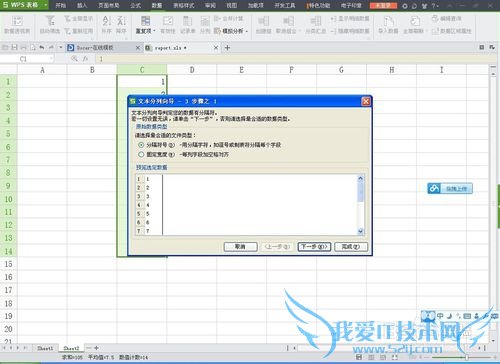
Task: Click the open folder icon in quick toolbar
Action: [5, 48]
